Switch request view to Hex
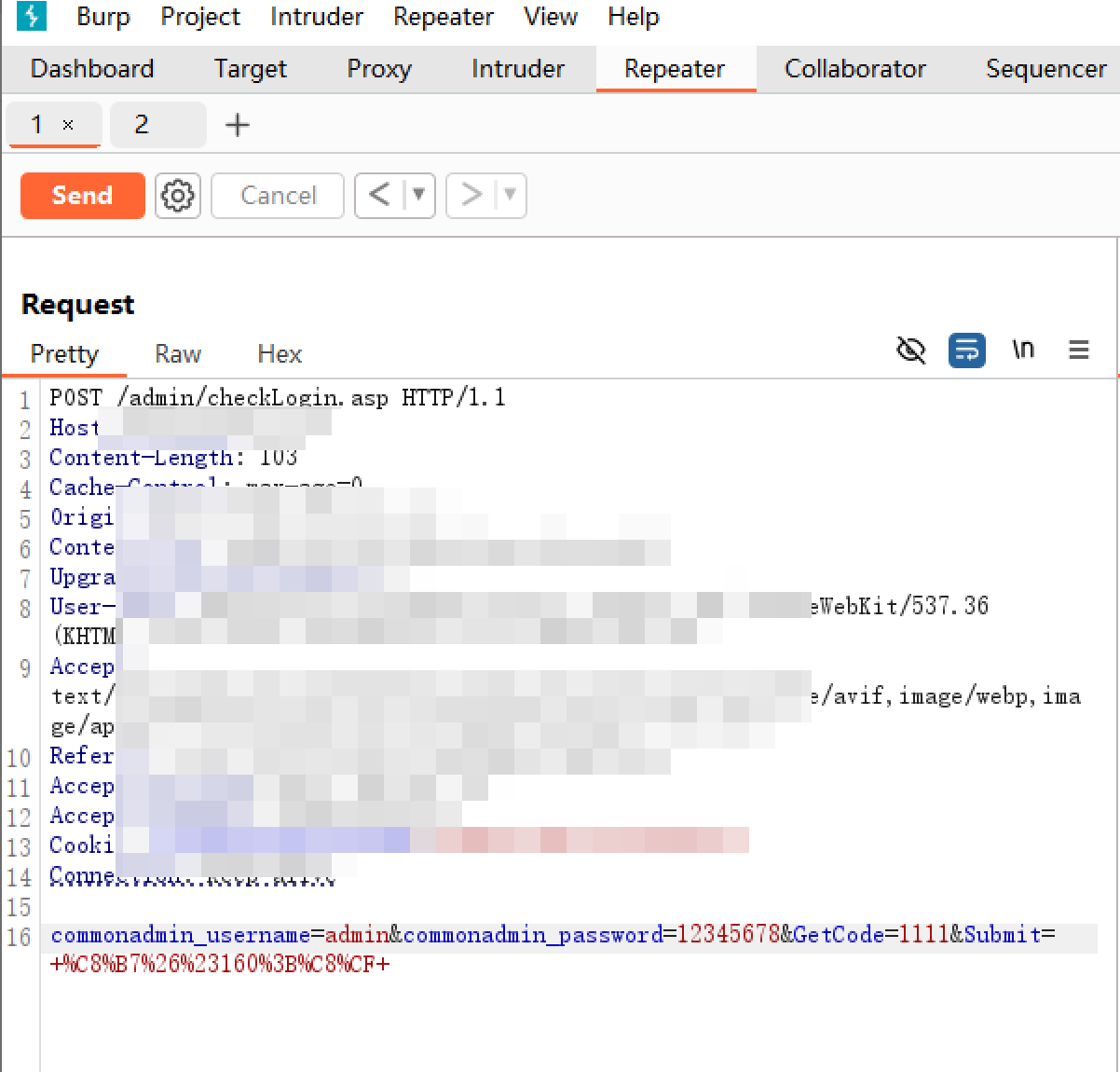The image size is (1120, 1072). click(x=280, y=354)
